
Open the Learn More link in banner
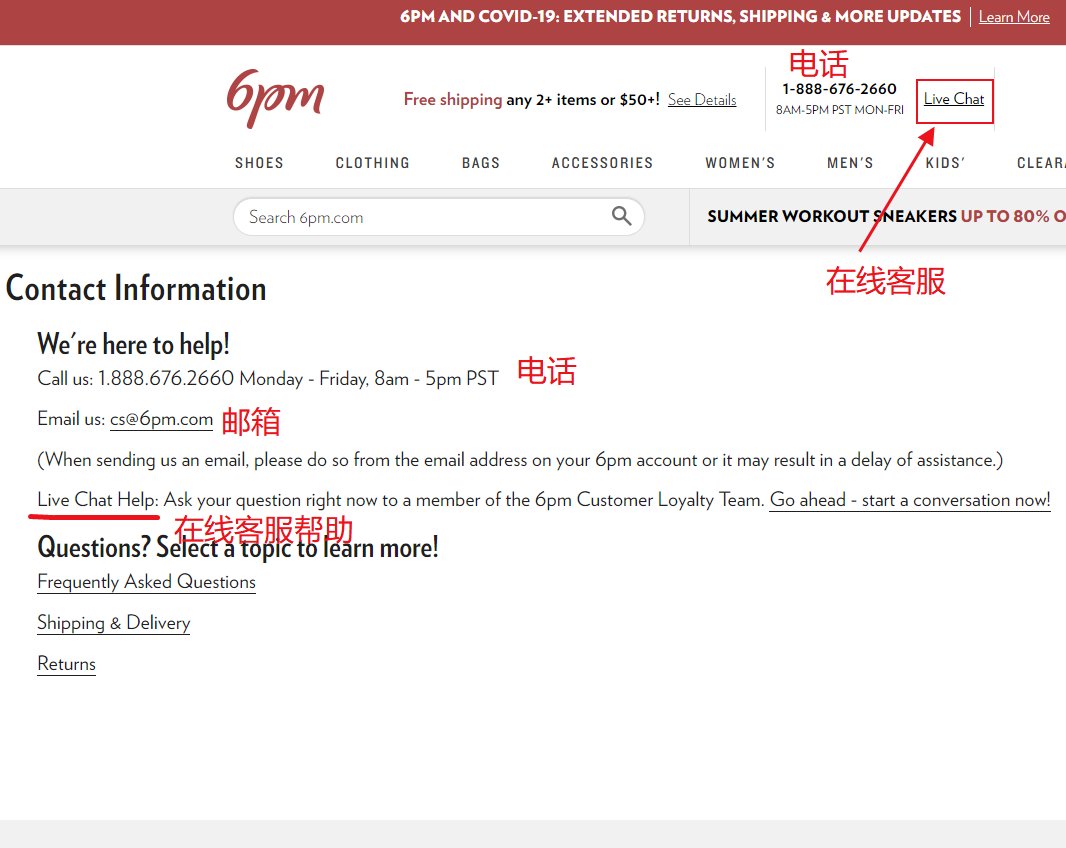pyautogui.click(x=1014, y=17)
